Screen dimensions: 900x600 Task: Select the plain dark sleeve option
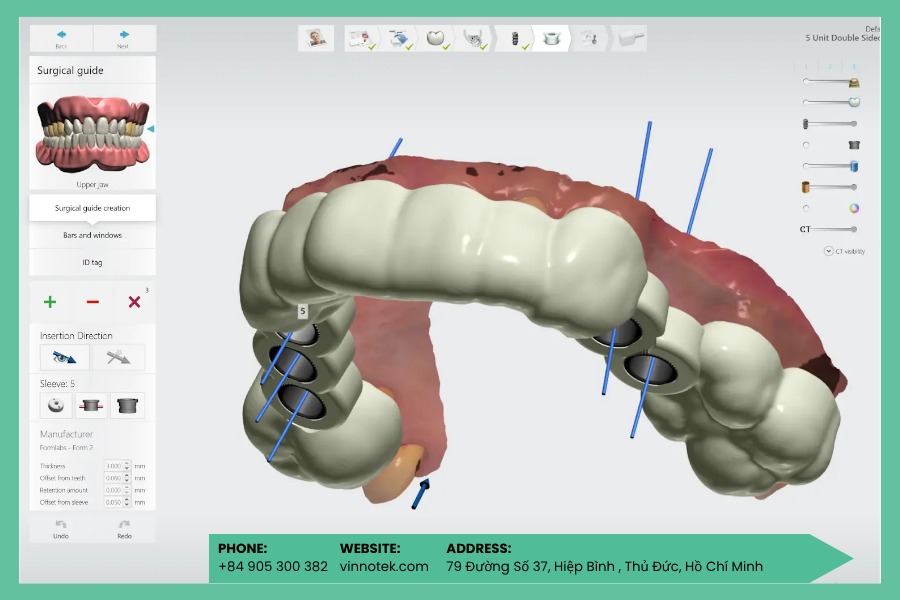pos(127,405)
